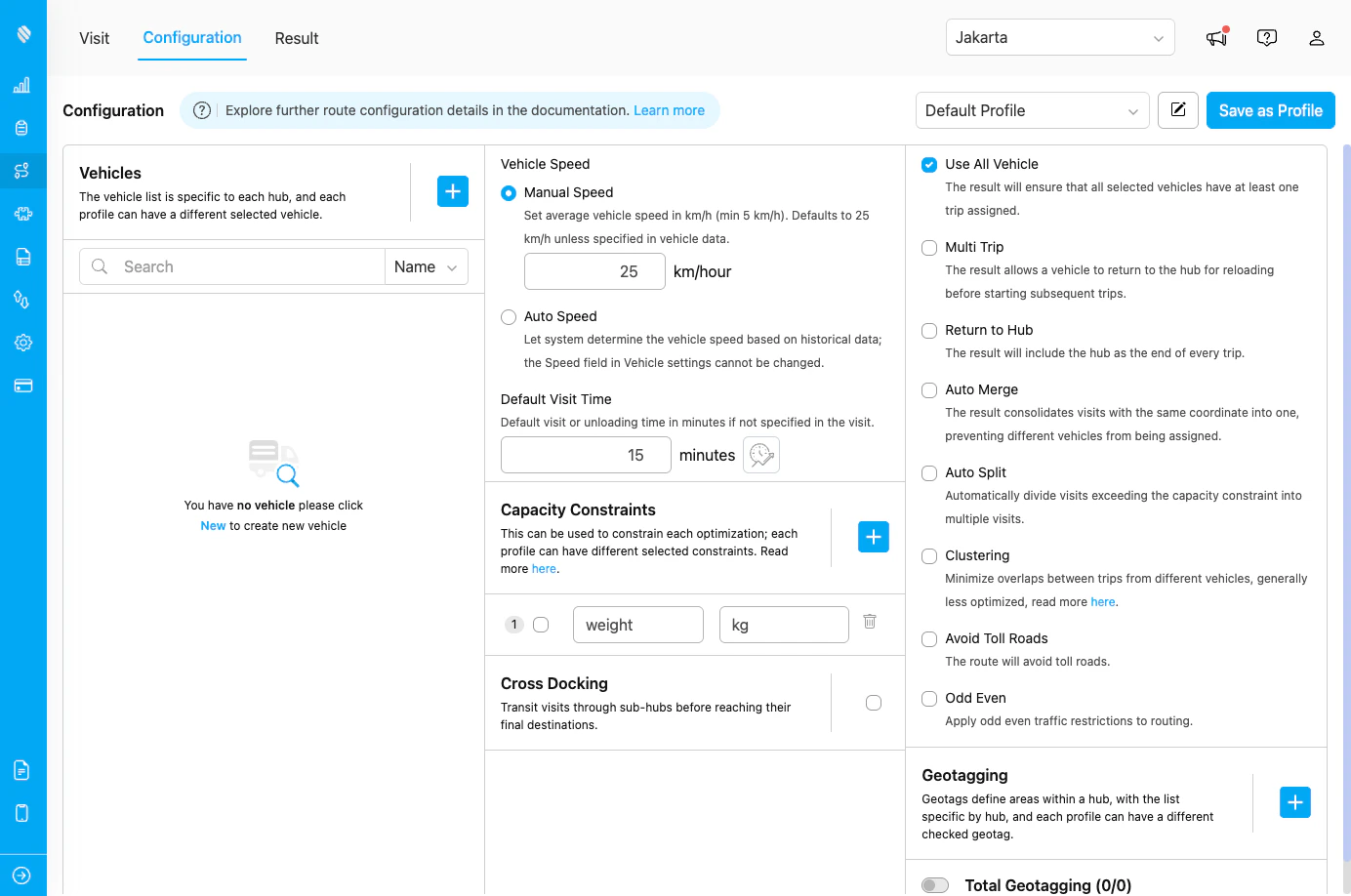Screen dimensions: 1351x896
Task: Open the data sheet sidebar icon
Action: pos(22,257)
